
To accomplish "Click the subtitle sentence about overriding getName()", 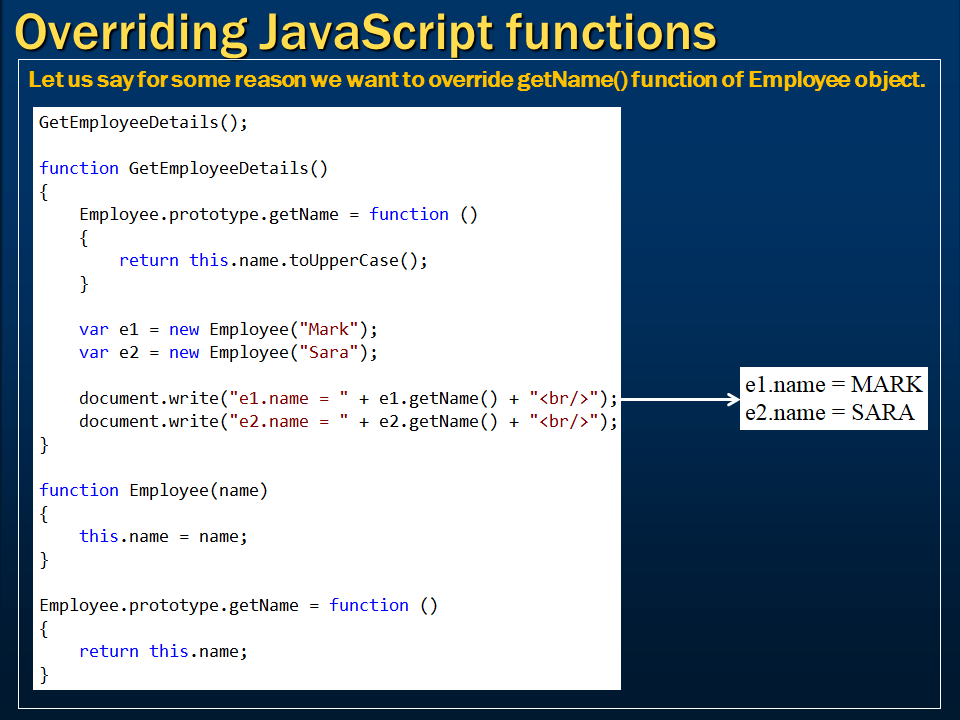I will click(477, 80).
